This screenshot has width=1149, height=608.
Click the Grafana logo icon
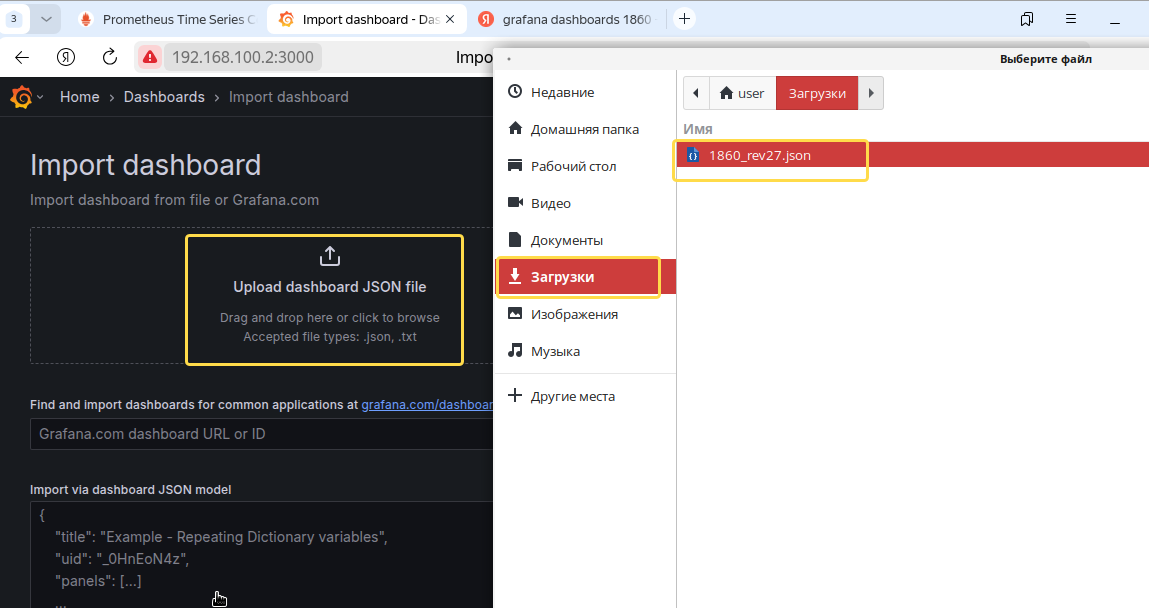click(x=21, y=97)
